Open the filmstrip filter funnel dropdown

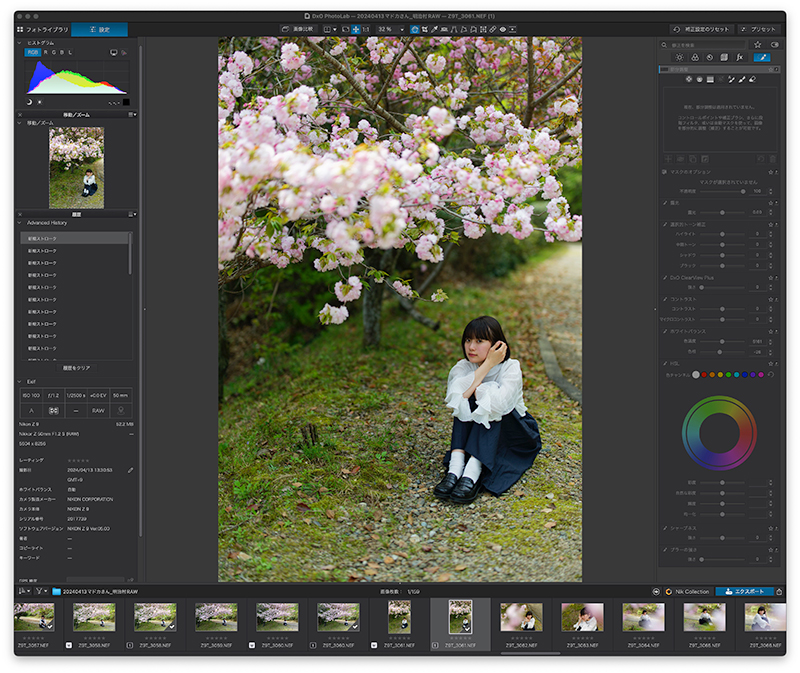pos(41,591)
